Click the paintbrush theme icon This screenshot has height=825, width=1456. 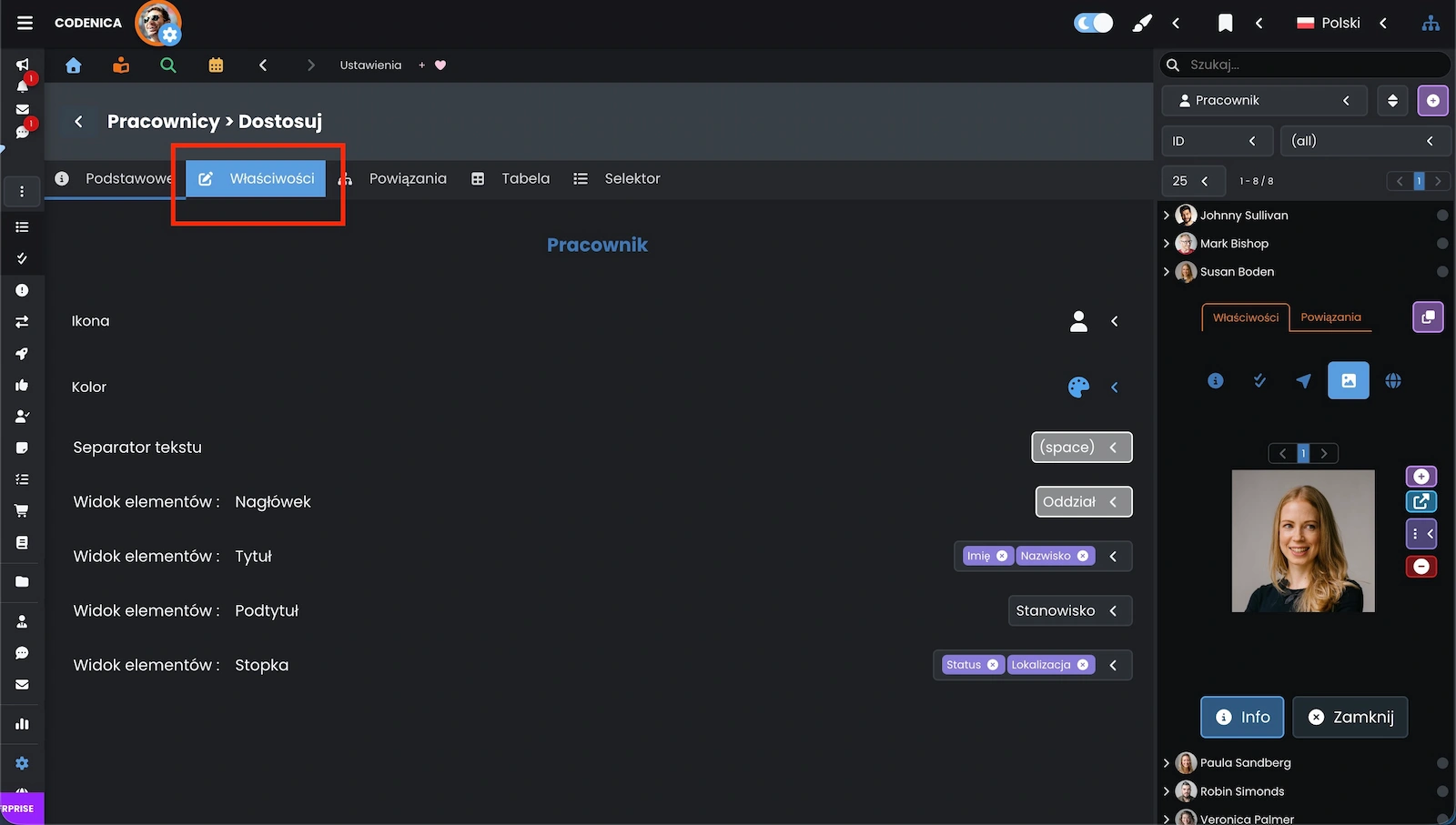coord(1141,24)
